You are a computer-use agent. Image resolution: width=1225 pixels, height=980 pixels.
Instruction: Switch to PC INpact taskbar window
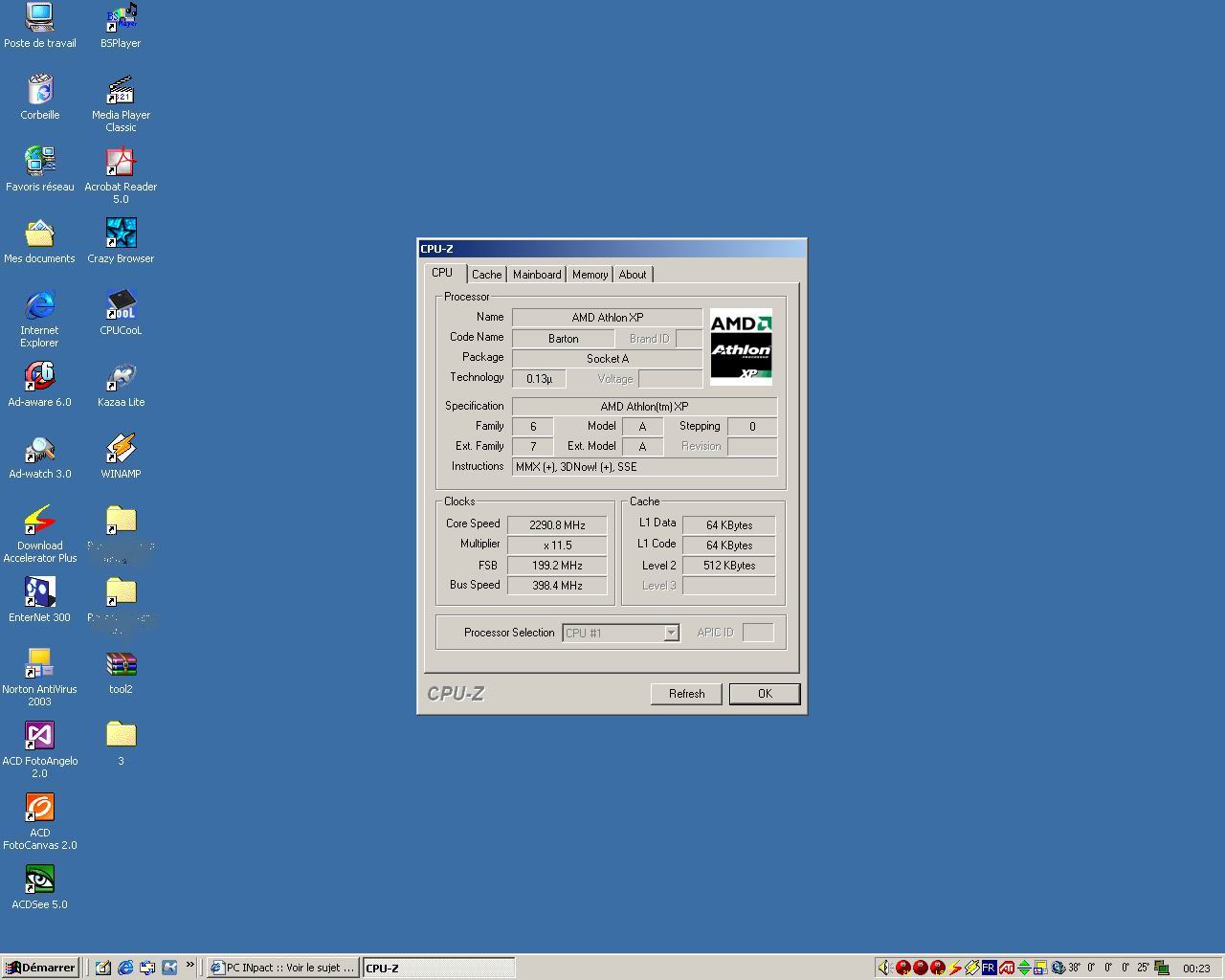point(283,968)
